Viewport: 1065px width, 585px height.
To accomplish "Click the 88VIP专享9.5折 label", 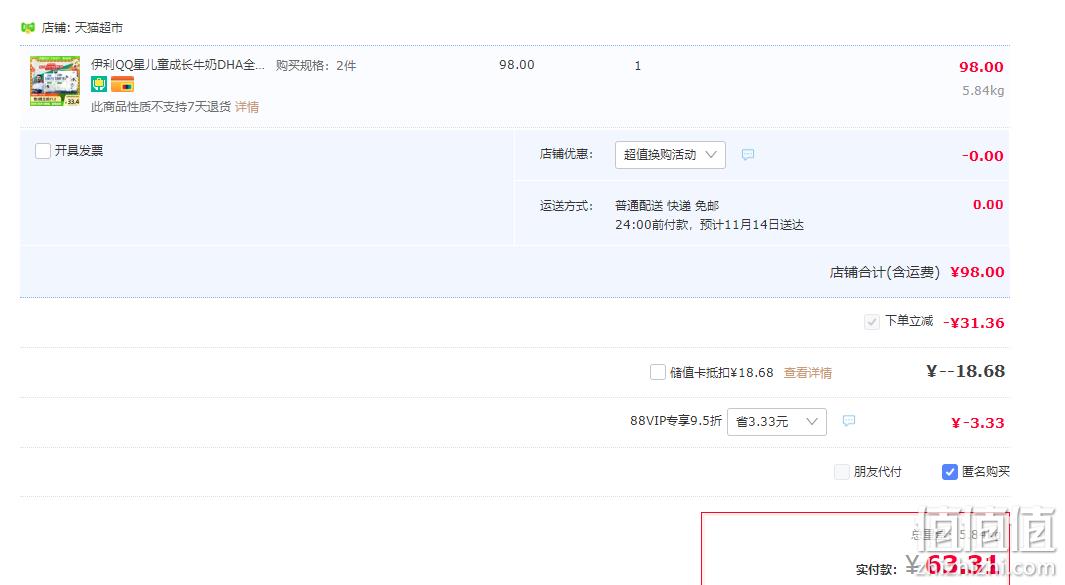I will [676, 421].
